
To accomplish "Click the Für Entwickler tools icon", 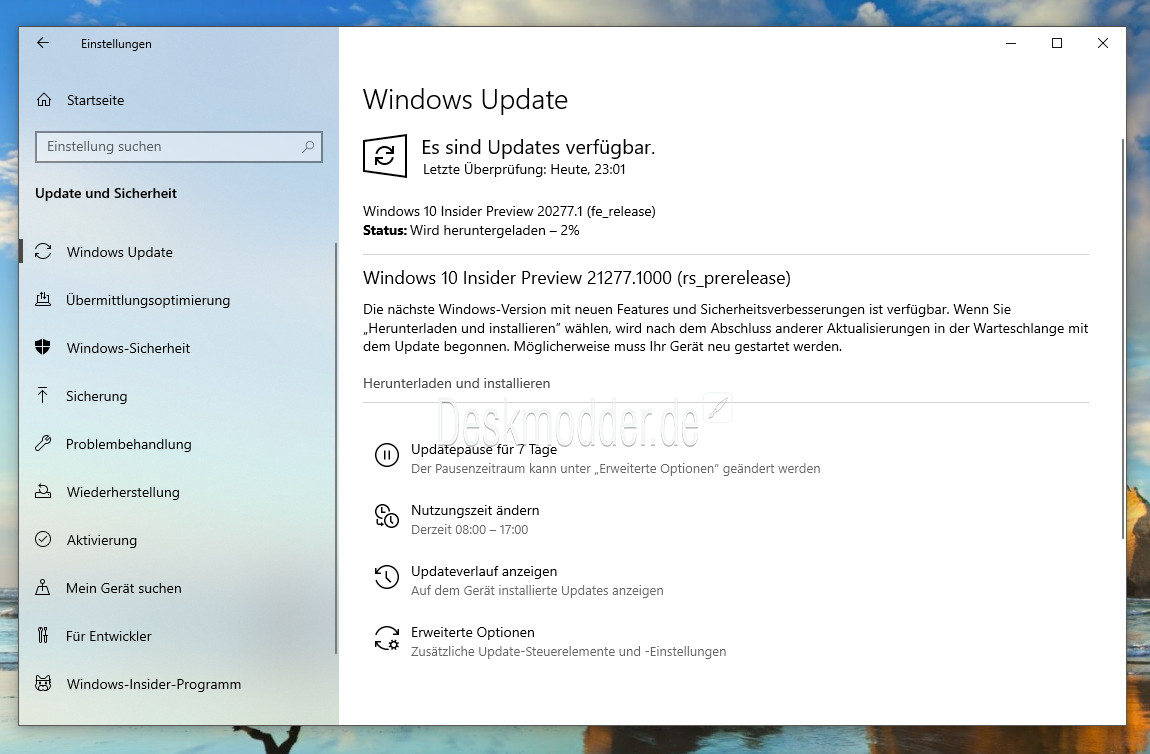I will (43, 636).
